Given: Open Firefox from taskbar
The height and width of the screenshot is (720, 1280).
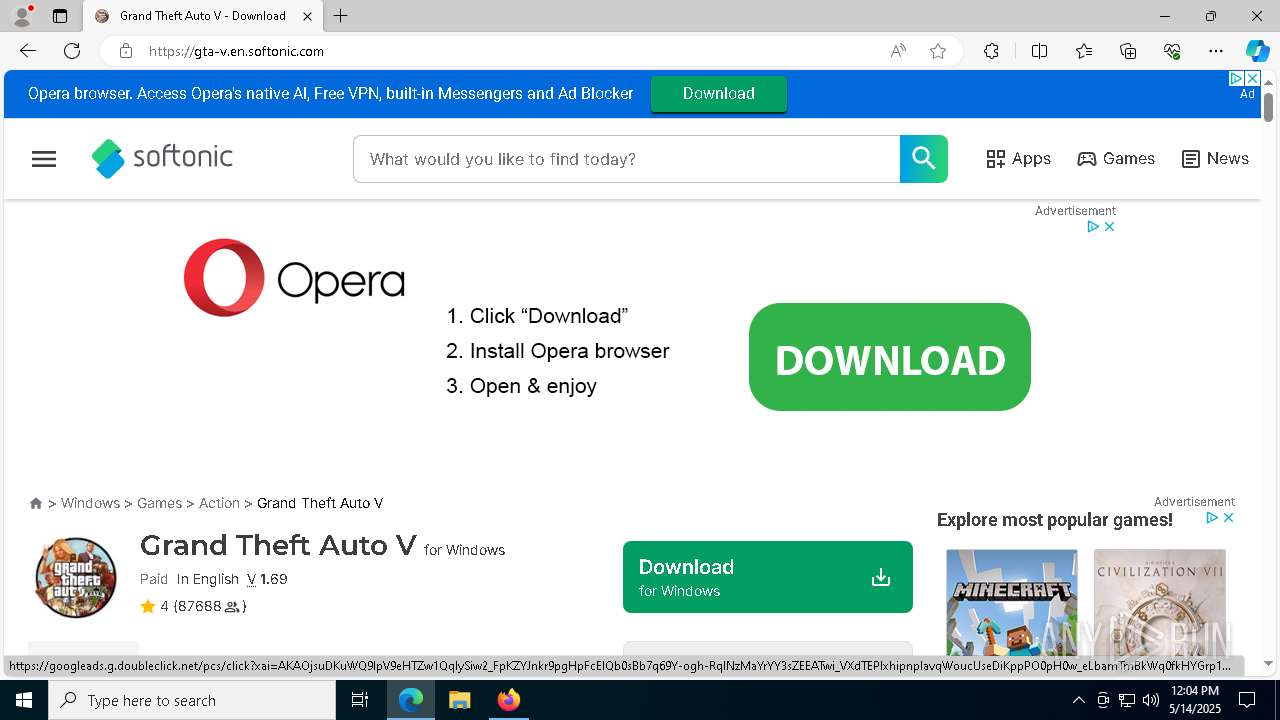Looking at the screenshot, I should (508, 700).
